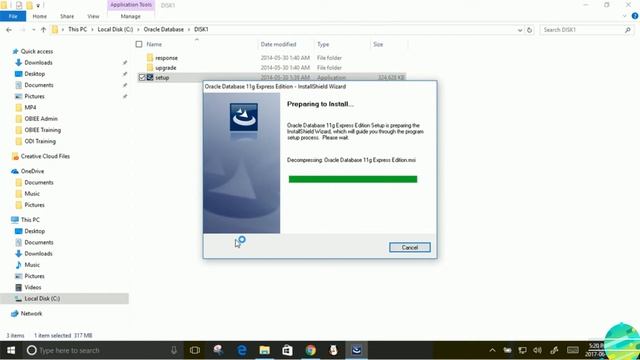Click the Cancel button in InstallShield Wizard
The height and width of the screenshot is (360, 640).
coord(409,247)
